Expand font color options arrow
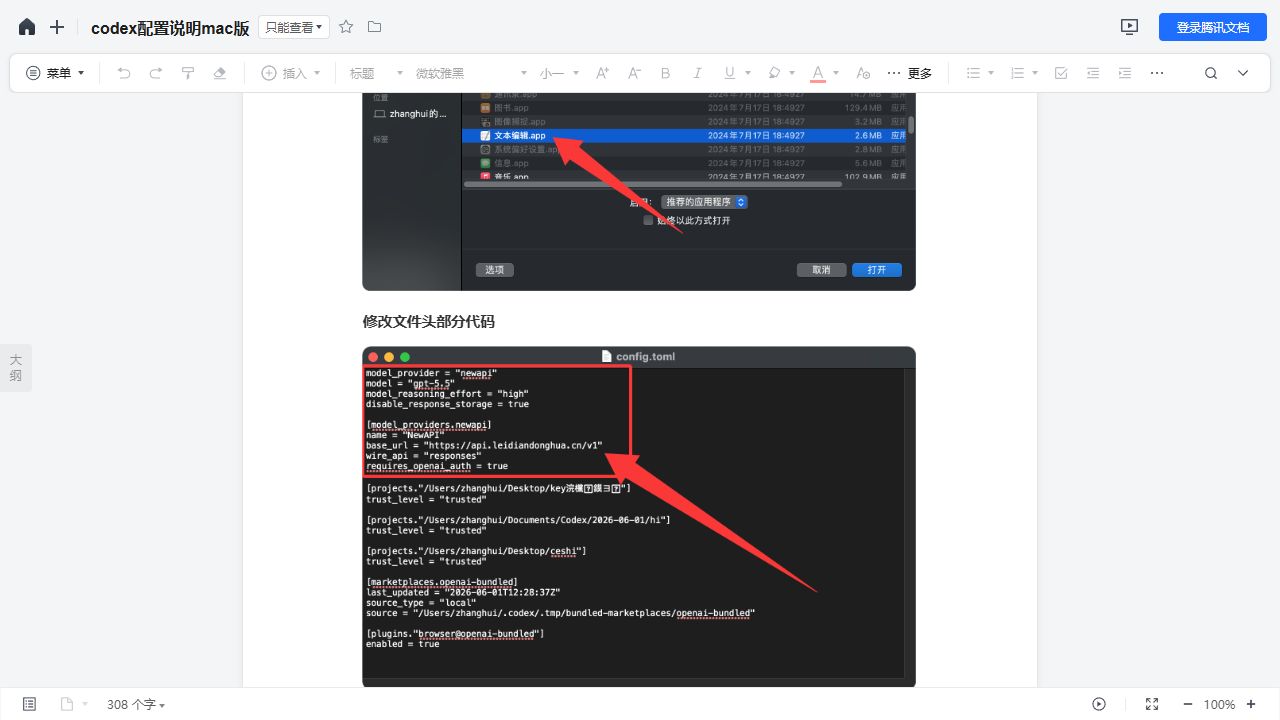 [x=836, y=73]
